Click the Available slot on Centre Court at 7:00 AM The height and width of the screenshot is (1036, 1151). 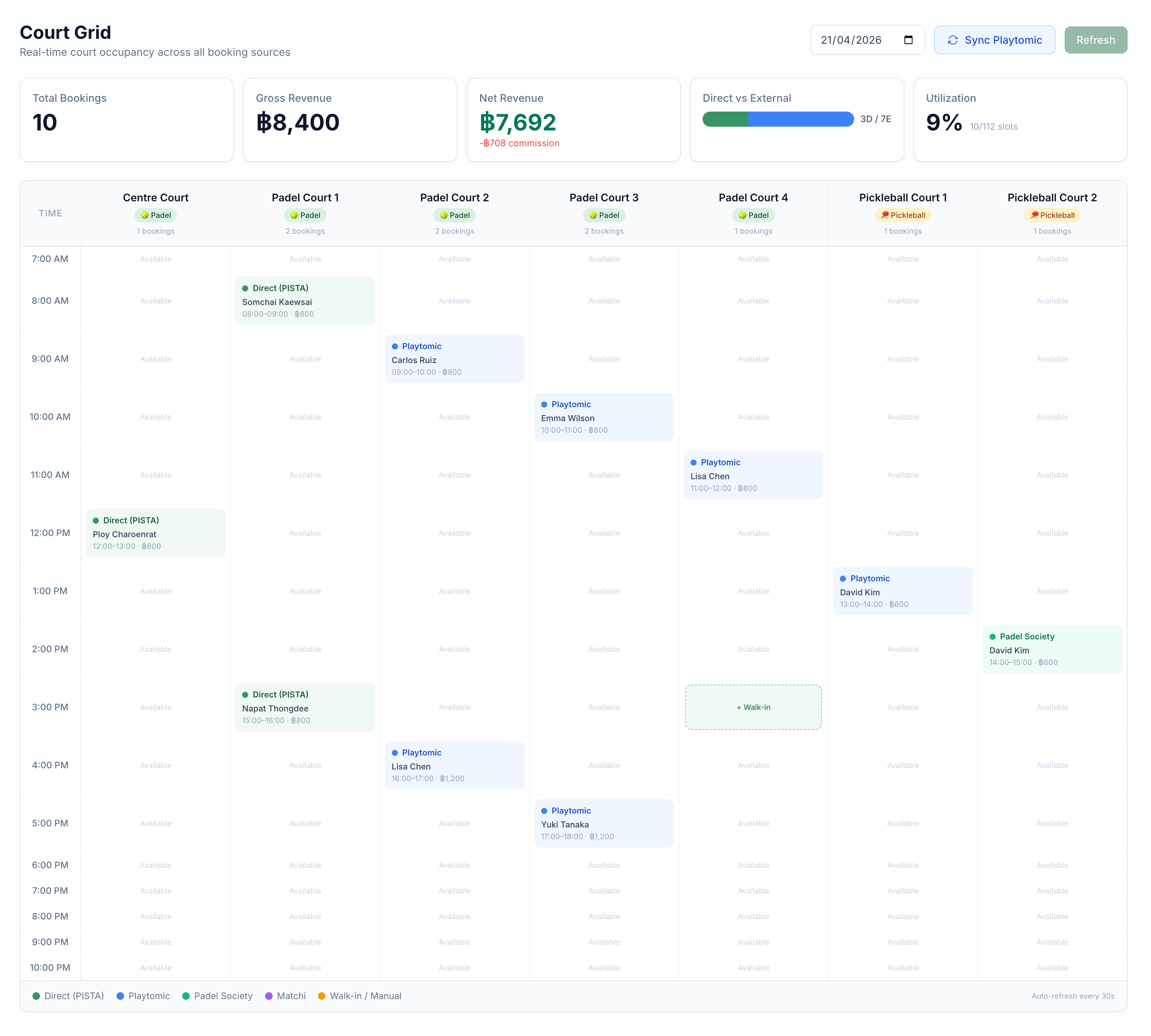point(155,259)
